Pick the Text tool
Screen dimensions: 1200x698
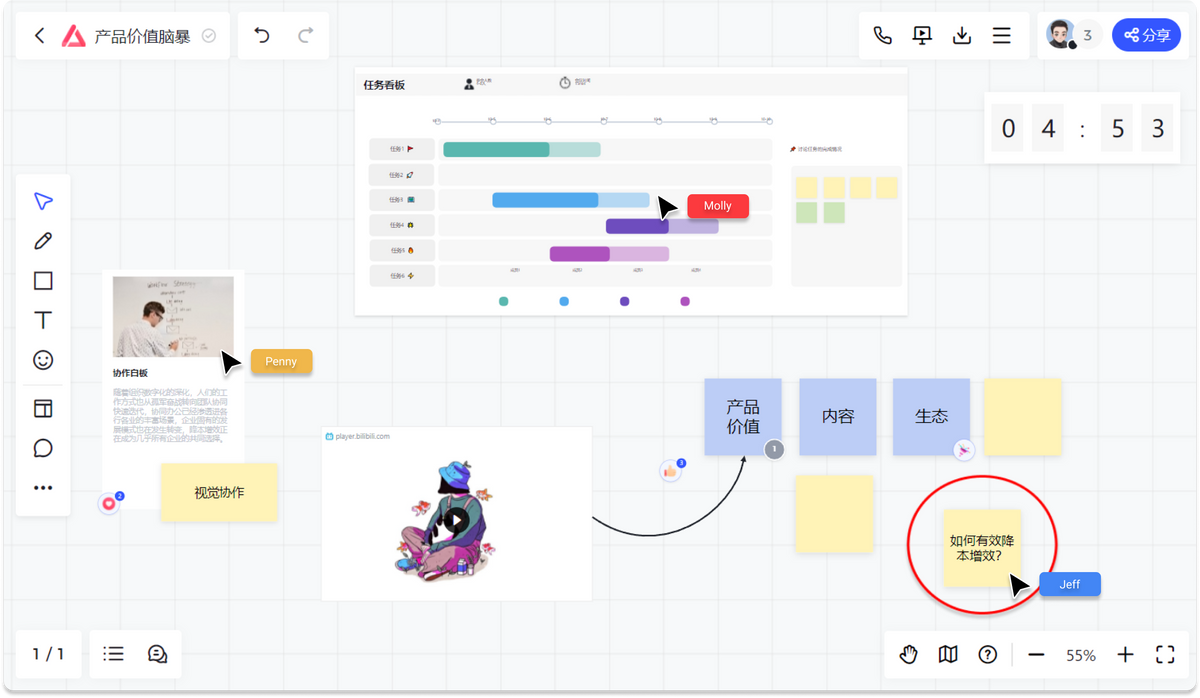(43, 320)
